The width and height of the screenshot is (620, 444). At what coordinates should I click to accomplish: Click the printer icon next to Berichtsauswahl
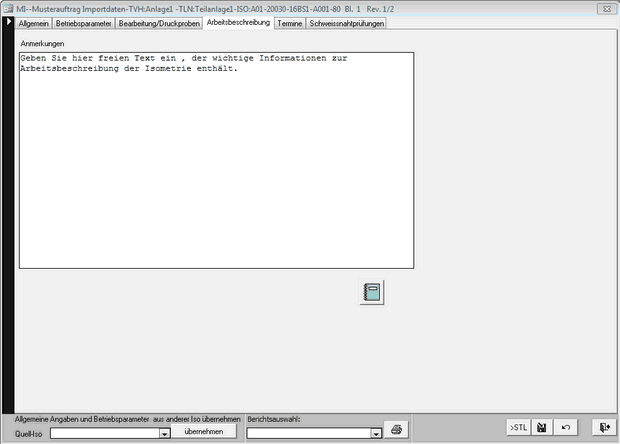[396, 429]
